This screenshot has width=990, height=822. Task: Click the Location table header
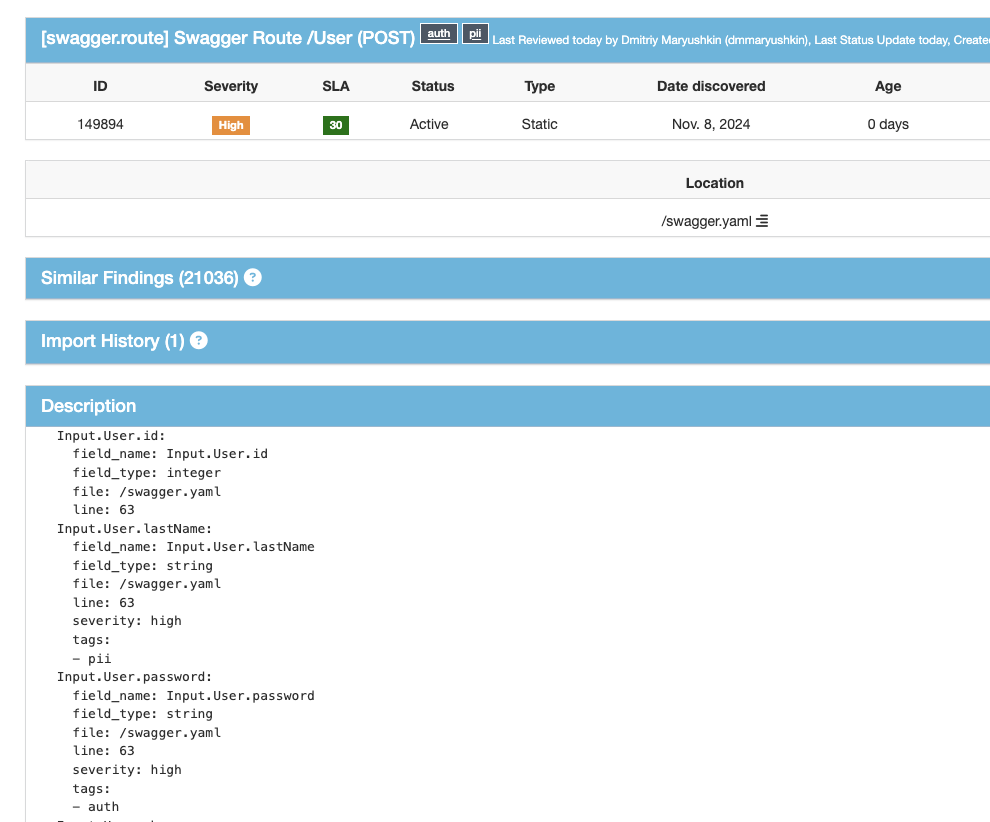click(715, 183)
